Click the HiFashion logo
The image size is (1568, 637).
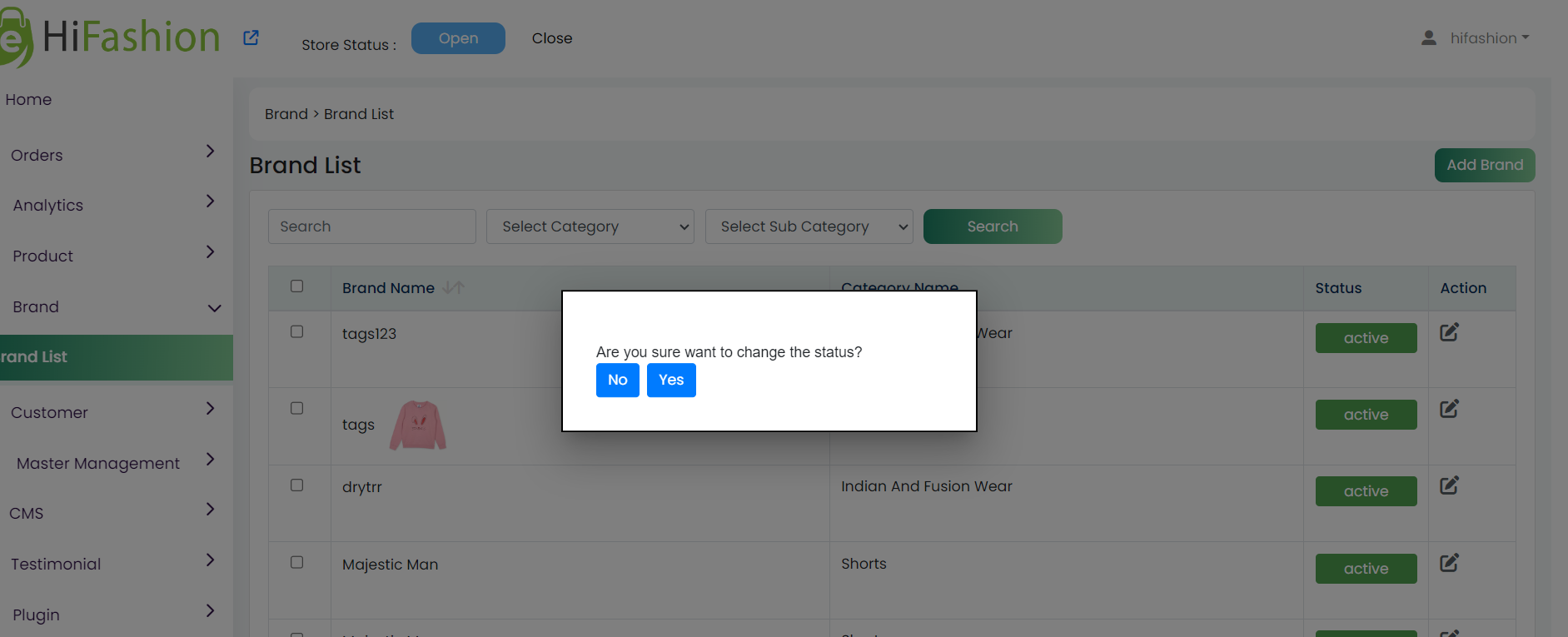(110, 37)
